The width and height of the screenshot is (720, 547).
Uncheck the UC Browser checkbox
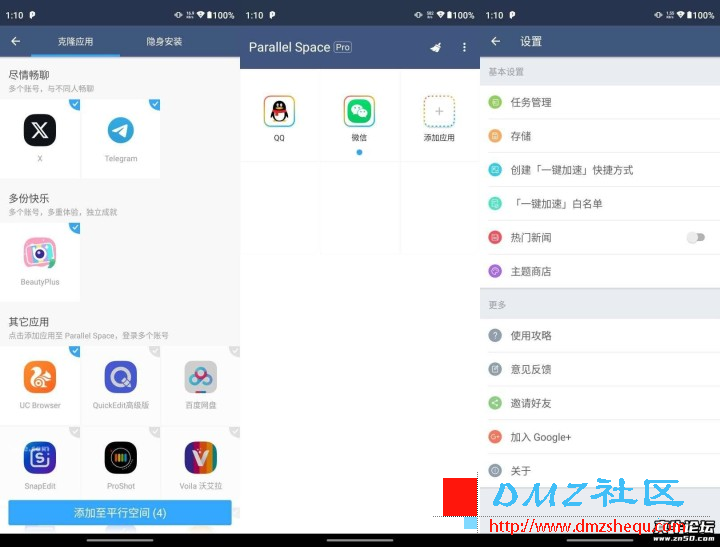[74, 351]
